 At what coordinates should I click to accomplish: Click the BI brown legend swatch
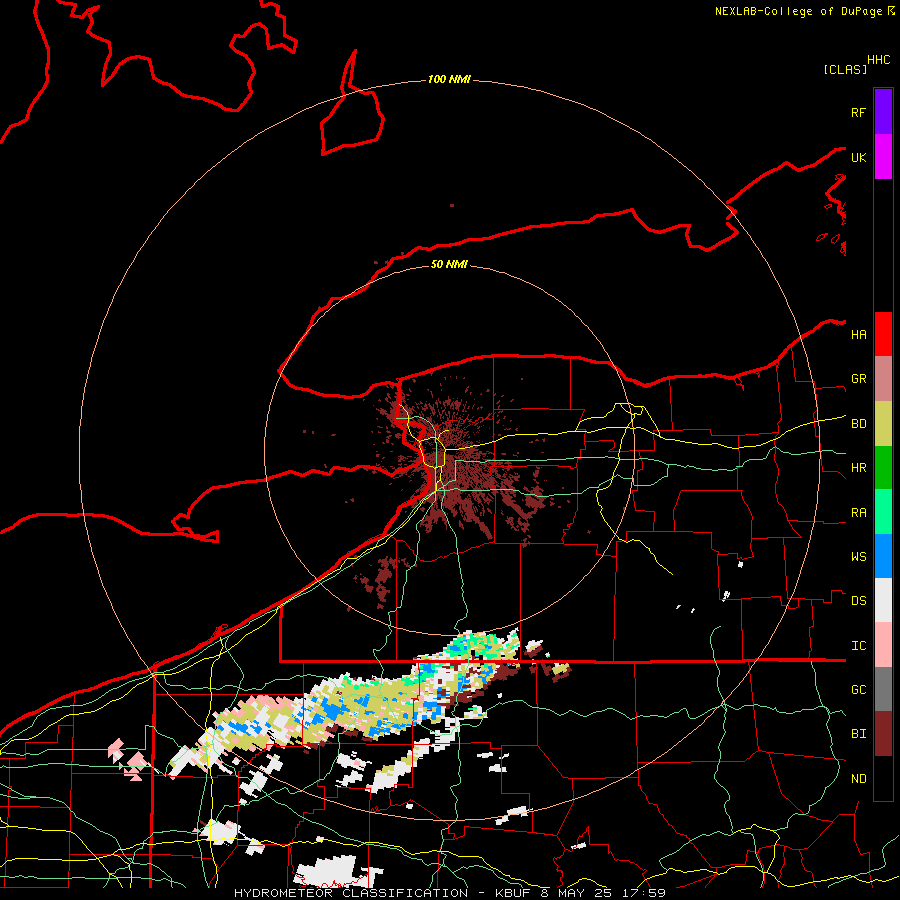pyautogui.click(x=883, y=734)
